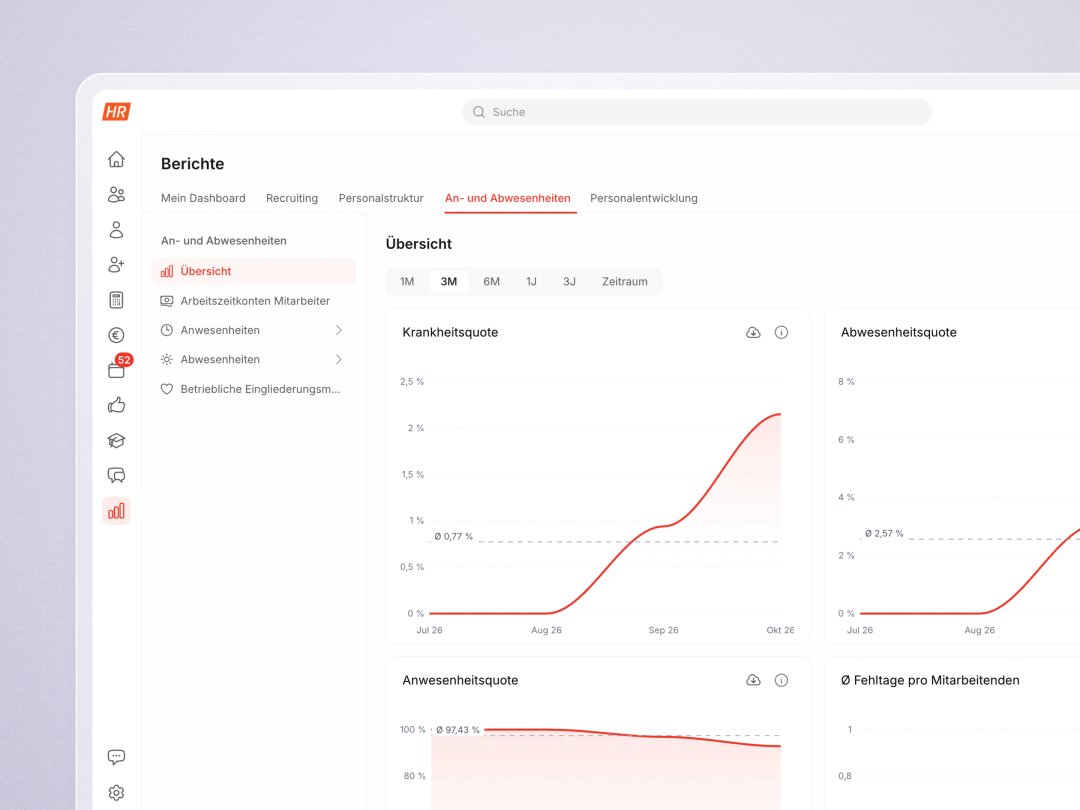Viewport: 1080px width, 810px height.
Task: Select the 1J time range
Action: (531, 282)
